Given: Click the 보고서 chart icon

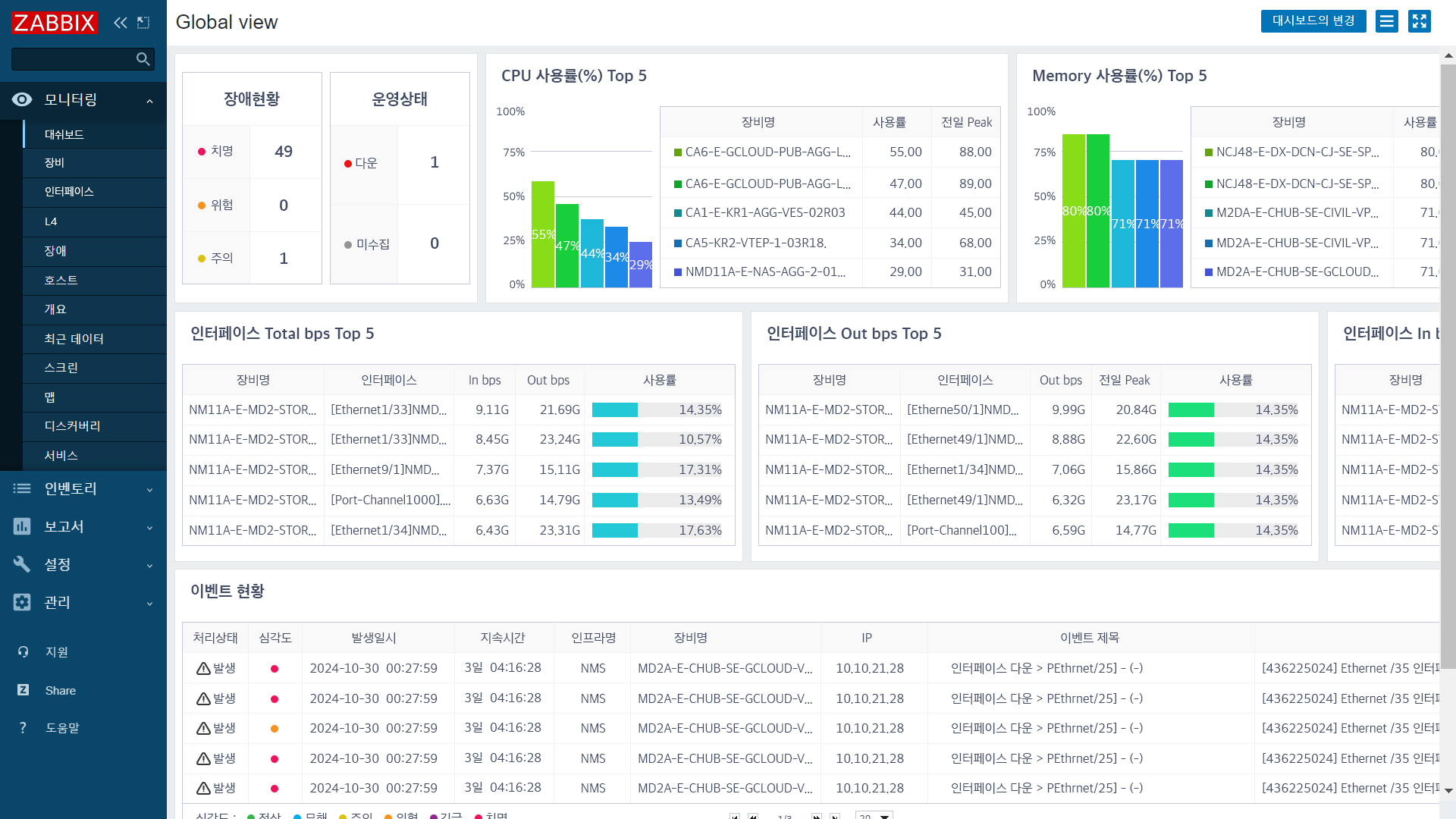Looking at the screenshot, I should (x=22, y=526).
